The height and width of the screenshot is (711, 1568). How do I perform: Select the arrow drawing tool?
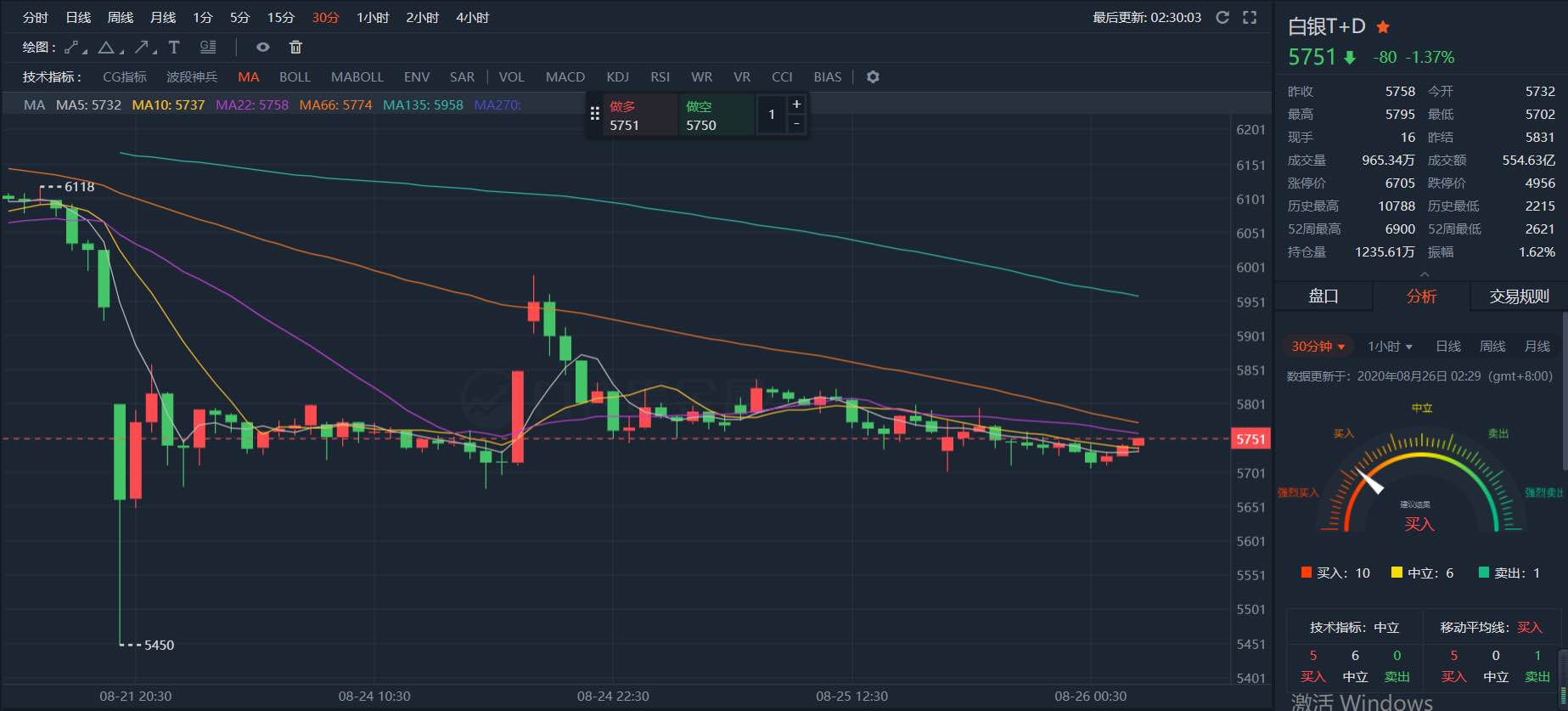(x=141, y=47)
